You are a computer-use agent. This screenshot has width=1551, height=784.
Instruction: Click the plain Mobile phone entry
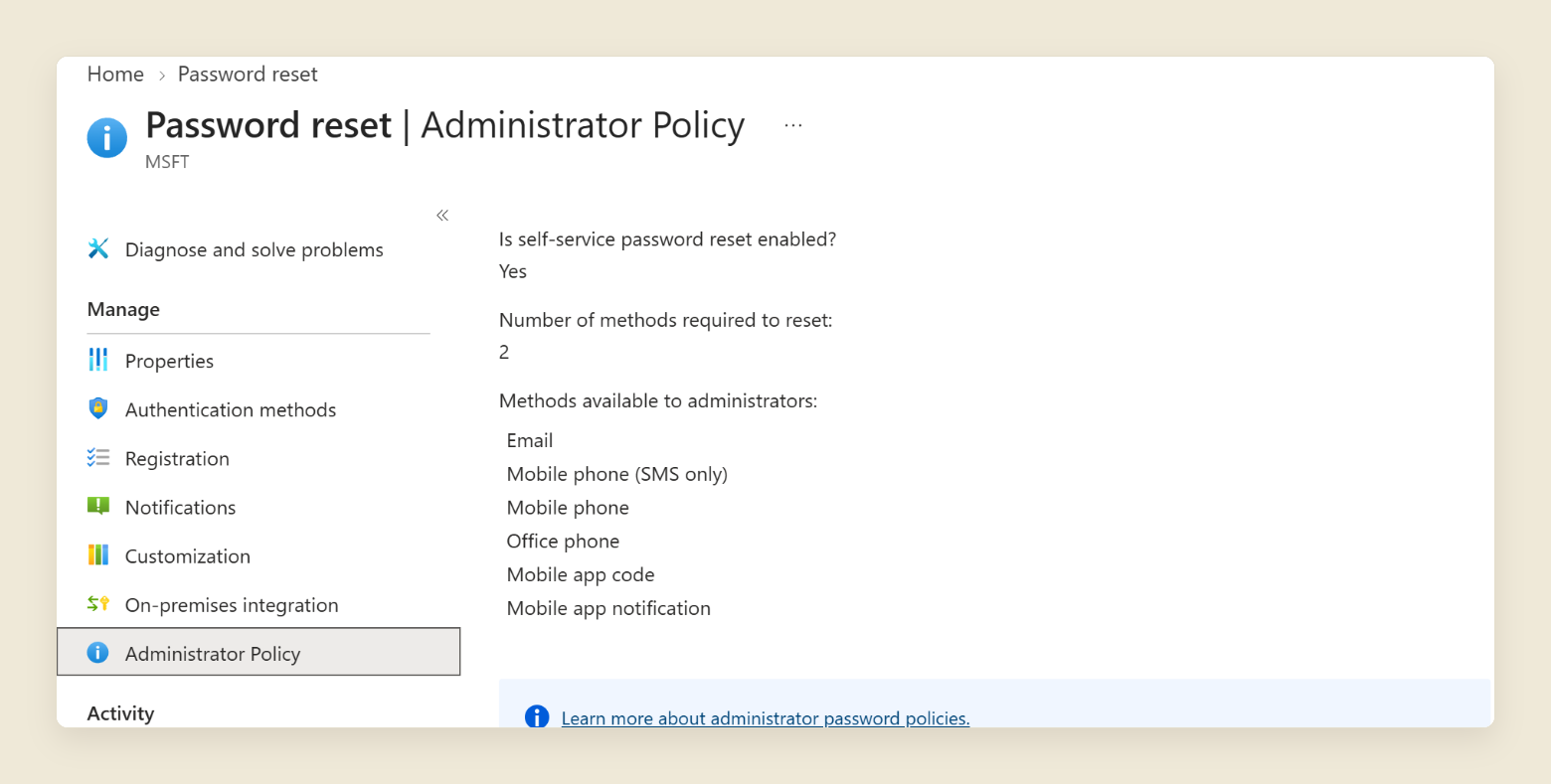click(x=568, y=508)
